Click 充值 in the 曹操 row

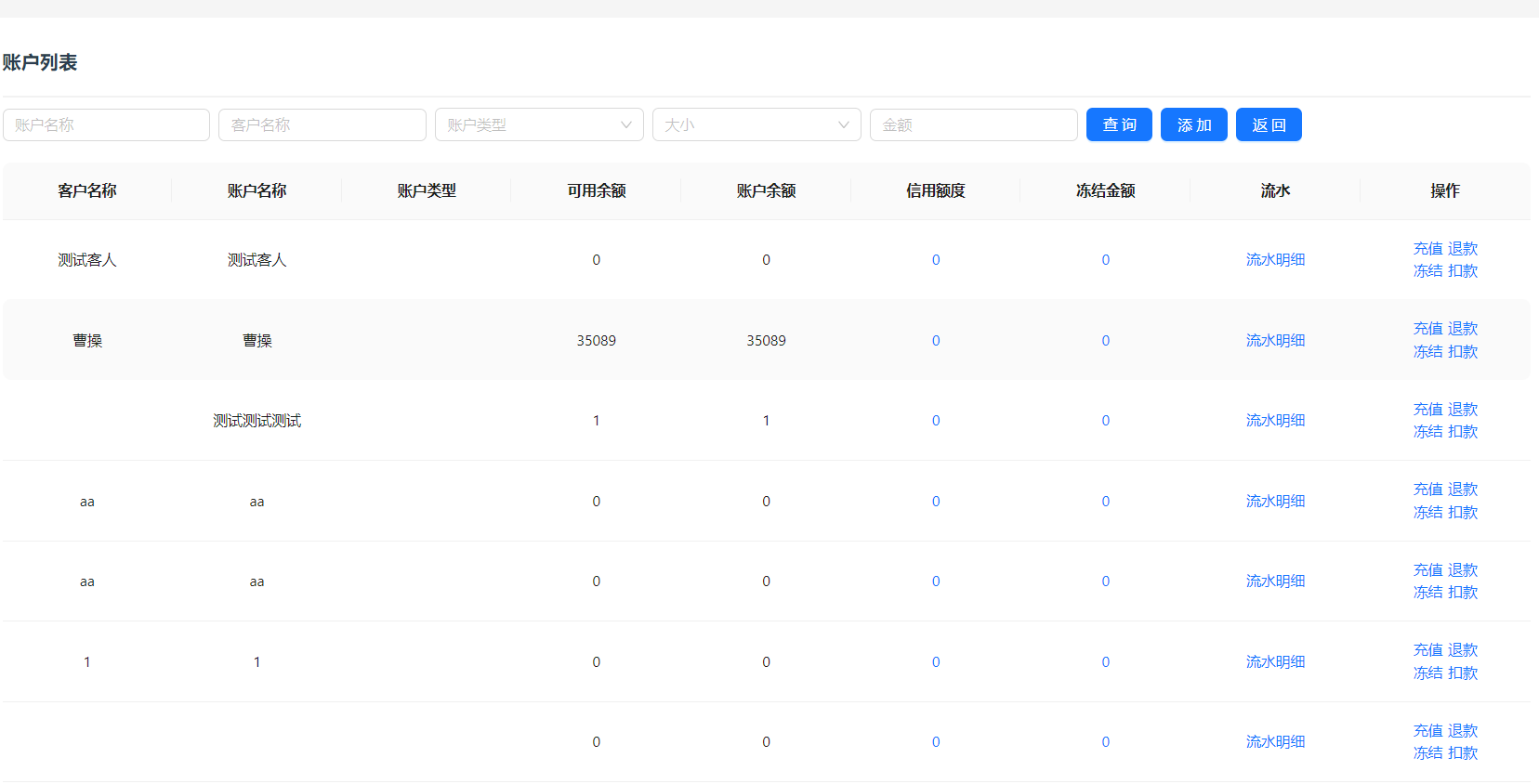point(1427,329)
